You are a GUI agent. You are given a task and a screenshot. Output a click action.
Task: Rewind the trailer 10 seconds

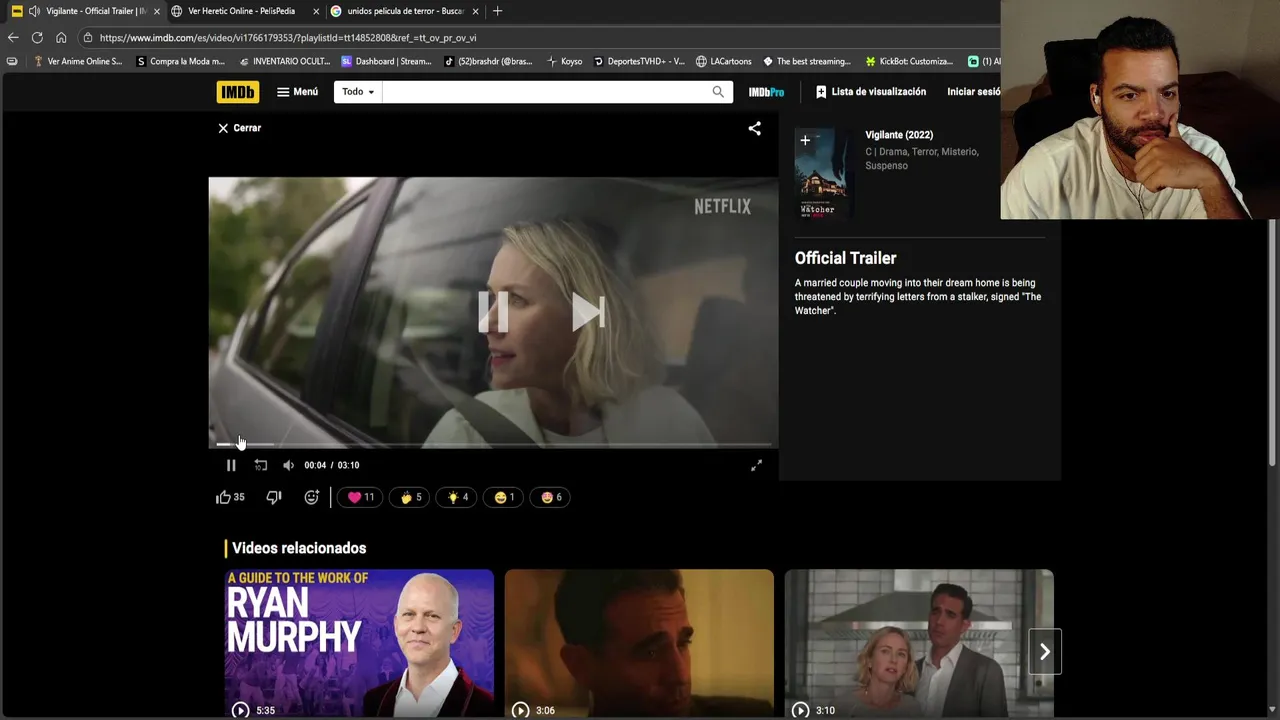[x=260, y=465]
